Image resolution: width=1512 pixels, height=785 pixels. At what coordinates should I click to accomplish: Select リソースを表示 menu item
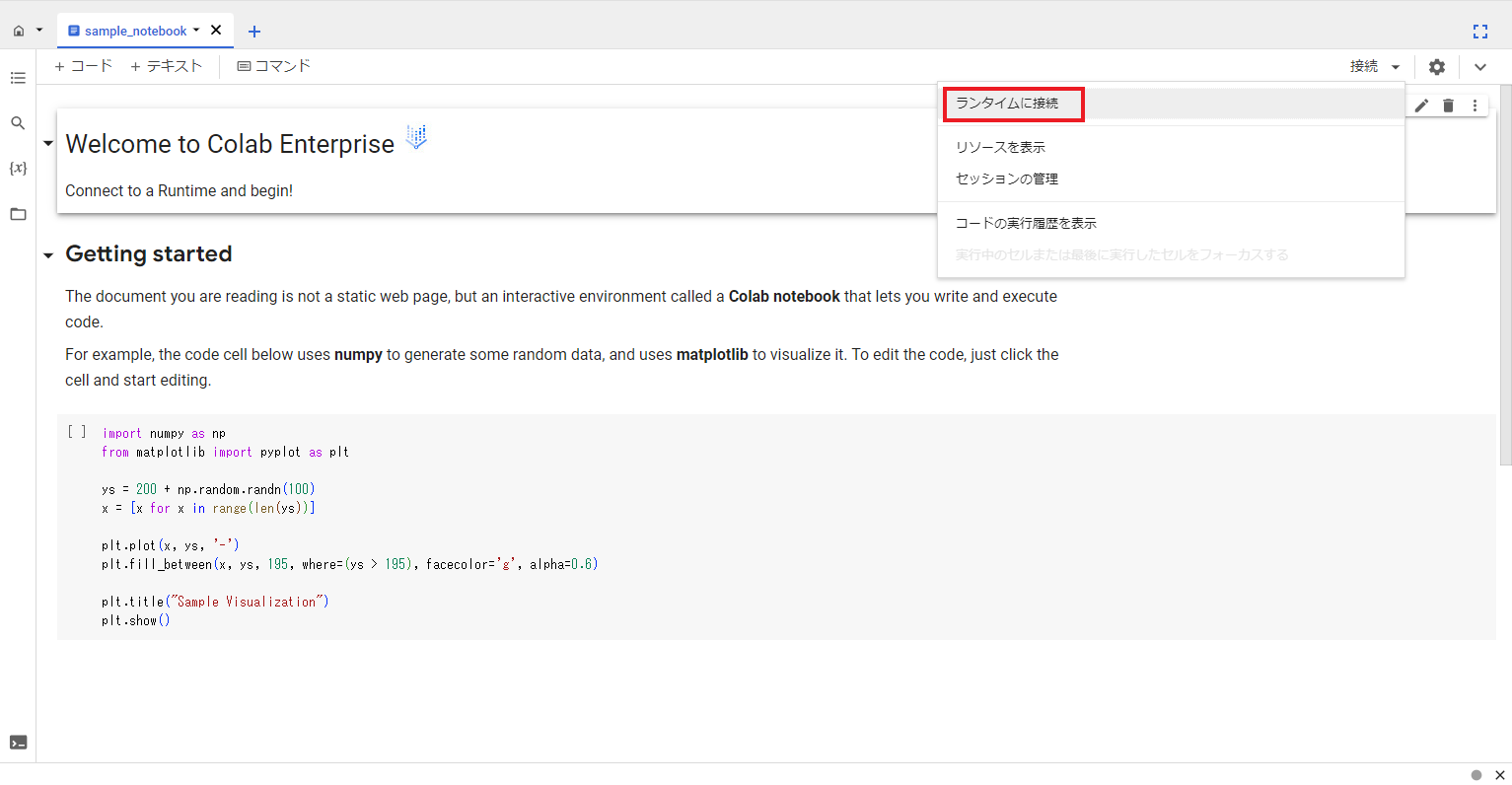(1171, 147)
